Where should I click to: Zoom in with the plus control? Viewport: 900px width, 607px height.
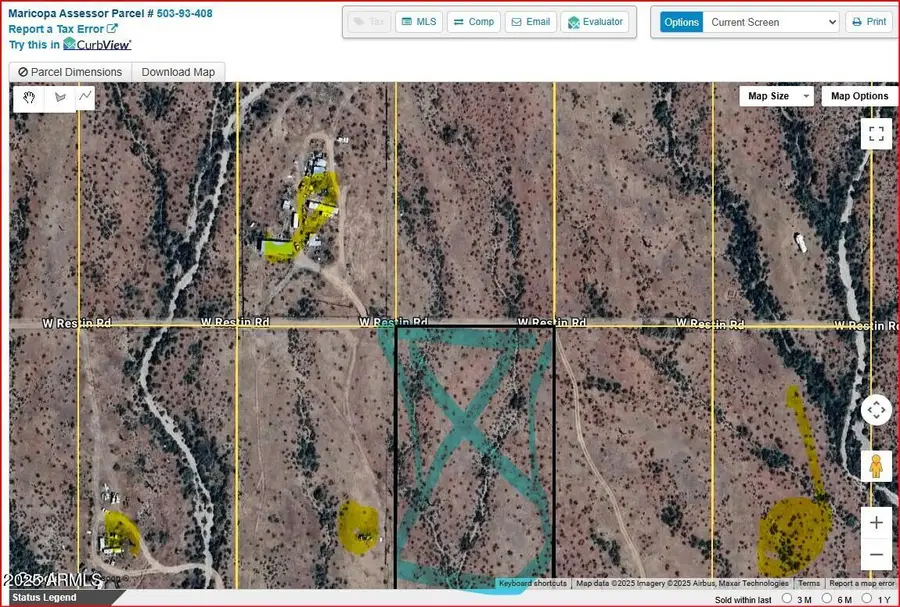pos(875,521)
